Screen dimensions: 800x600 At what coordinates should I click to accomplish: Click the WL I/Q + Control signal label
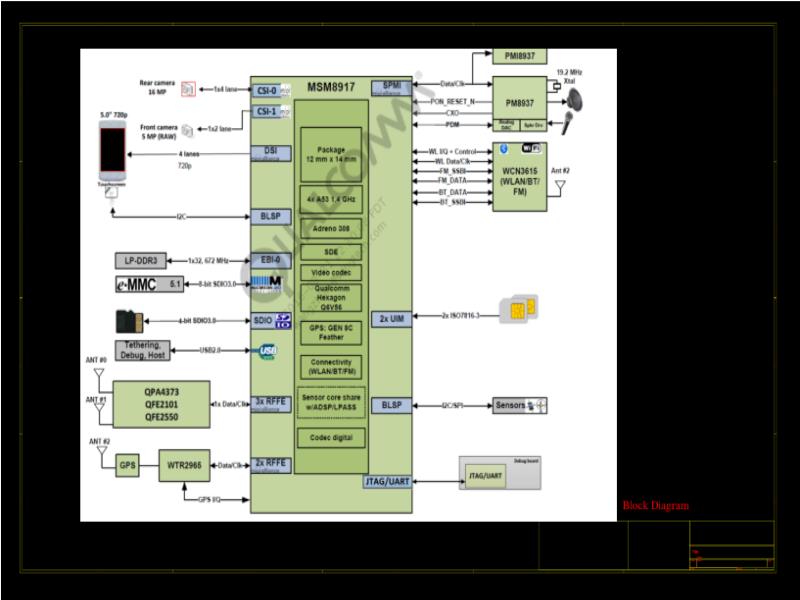pyautogui.click(x=452, y=152)
